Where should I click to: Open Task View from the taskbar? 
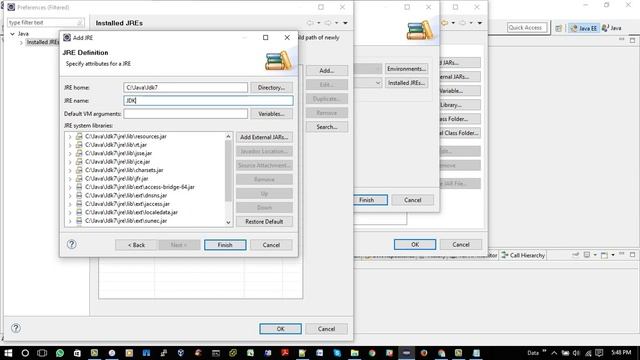42,353
